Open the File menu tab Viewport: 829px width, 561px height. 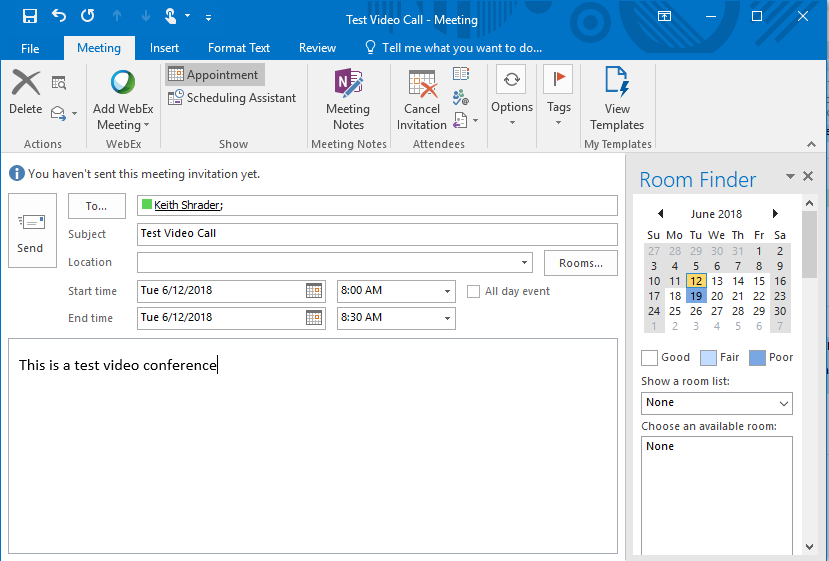click(x=30, y=48)
